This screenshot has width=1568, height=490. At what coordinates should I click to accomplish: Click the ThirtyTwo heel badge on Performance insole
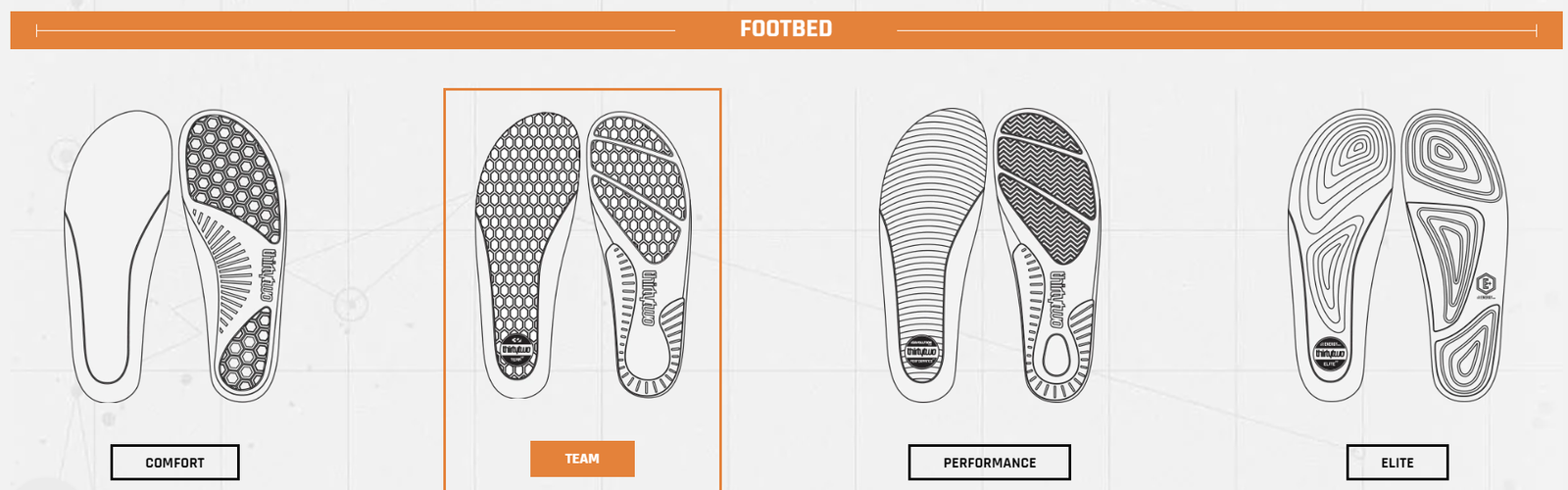(x=921, y=353)
